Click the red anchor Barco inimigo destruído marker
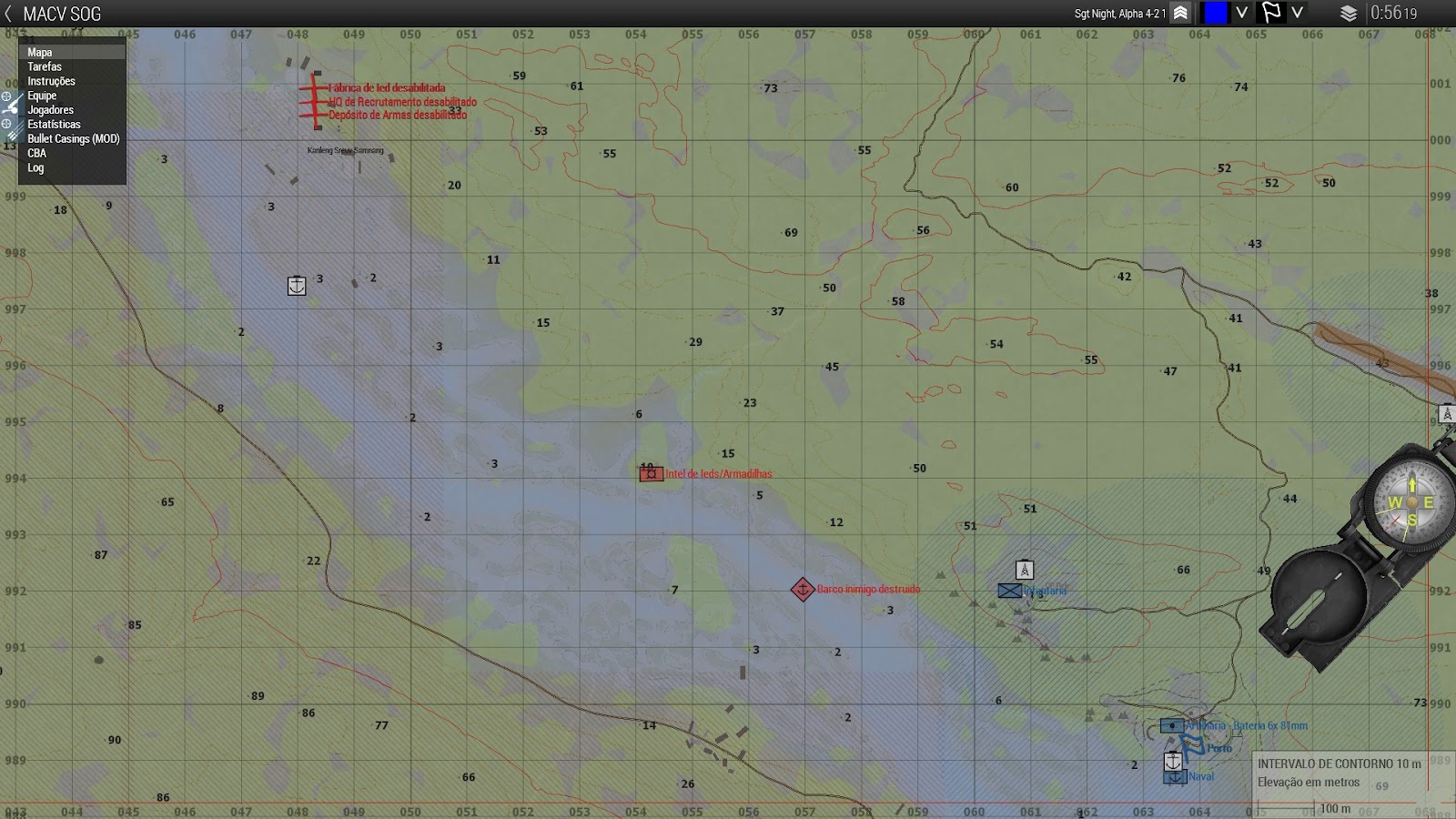The width and height of the screenshot is (1456, 819). point(802,590)
